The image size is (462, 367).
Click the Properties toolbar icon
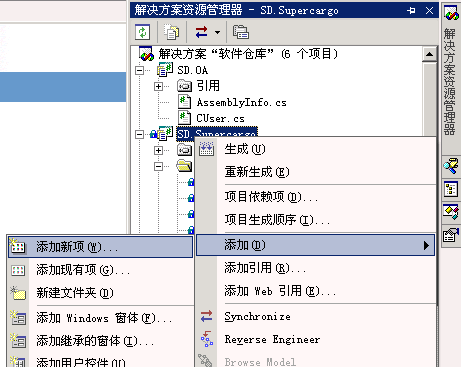click(241, 32)
